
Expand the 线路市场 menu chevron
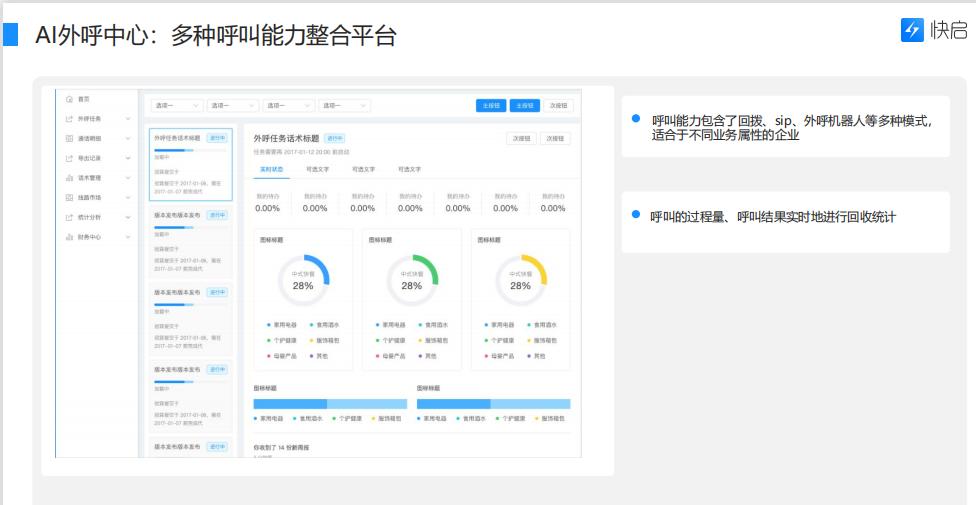click(x=128, y=198)
